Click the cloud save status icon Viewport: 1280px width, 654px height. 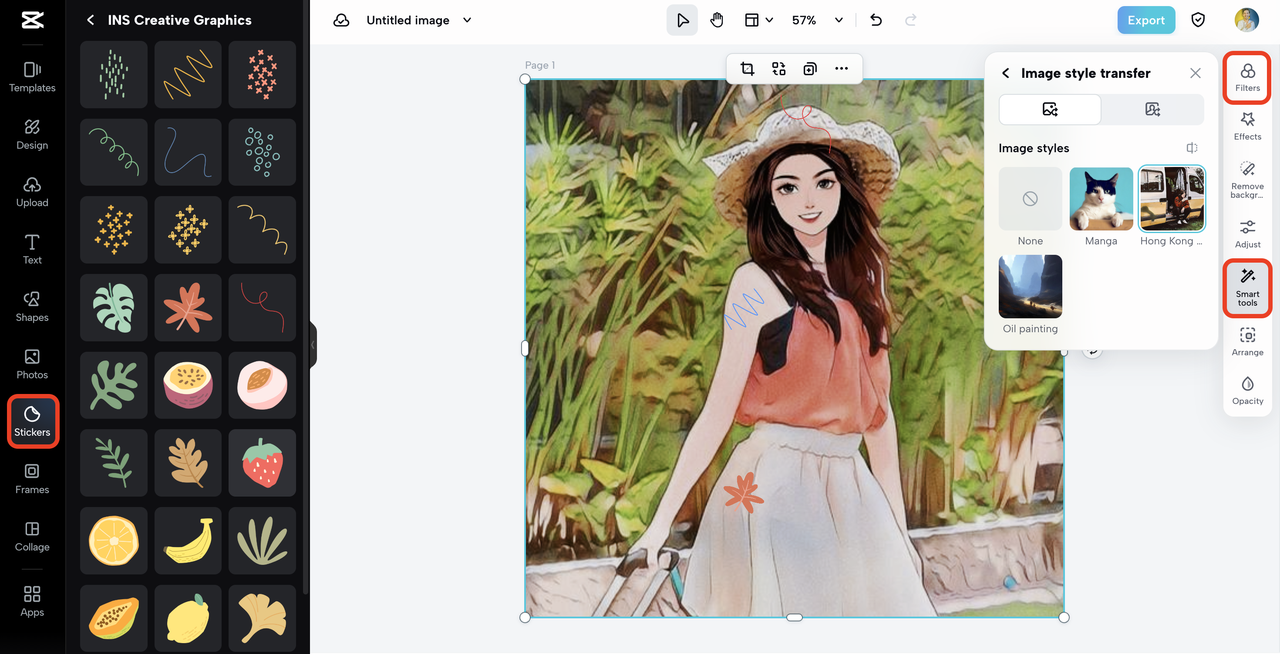(341, 20)
